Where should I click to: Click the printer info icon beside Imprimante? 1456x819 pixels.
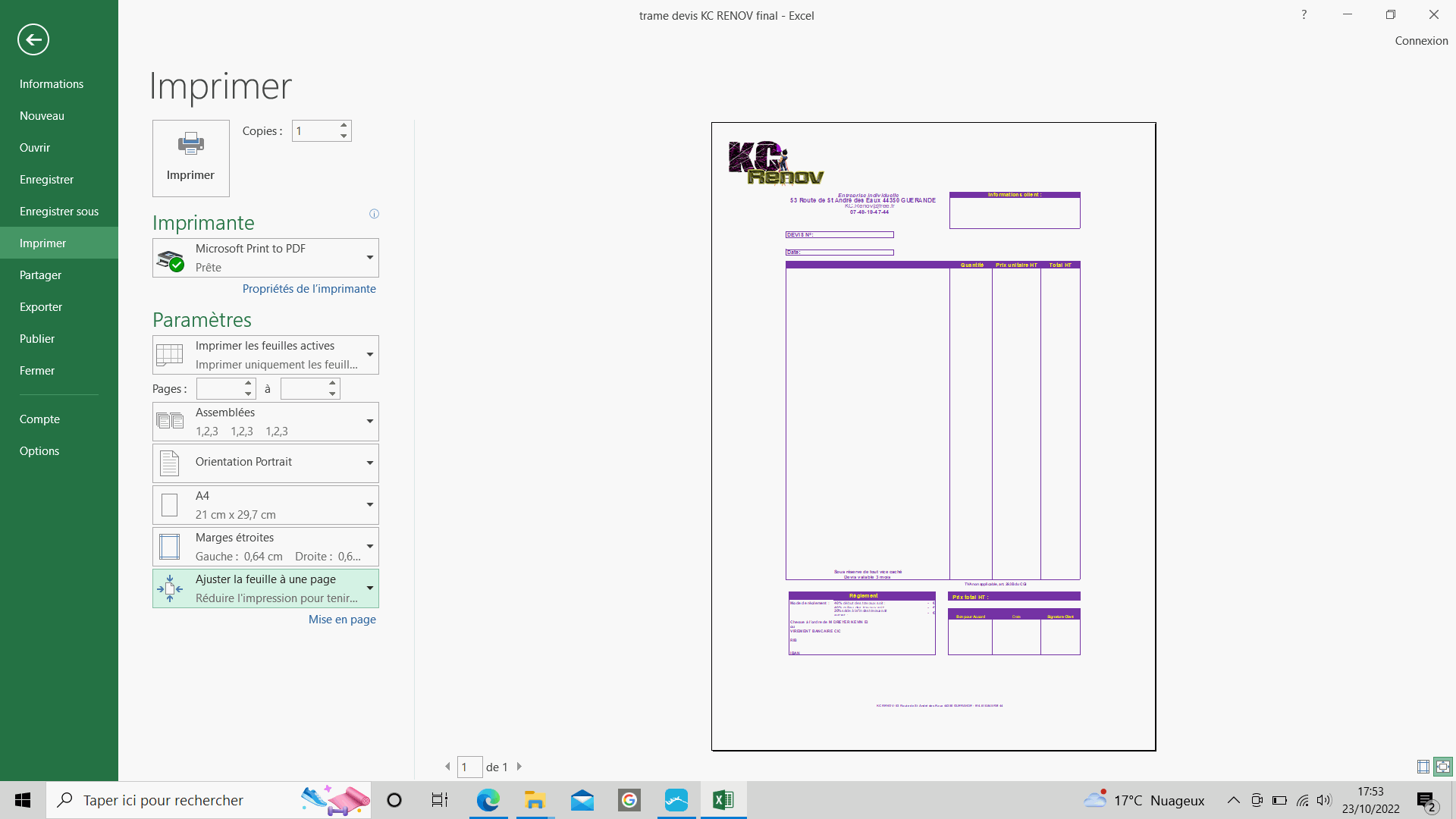click(x=374, y=214)
